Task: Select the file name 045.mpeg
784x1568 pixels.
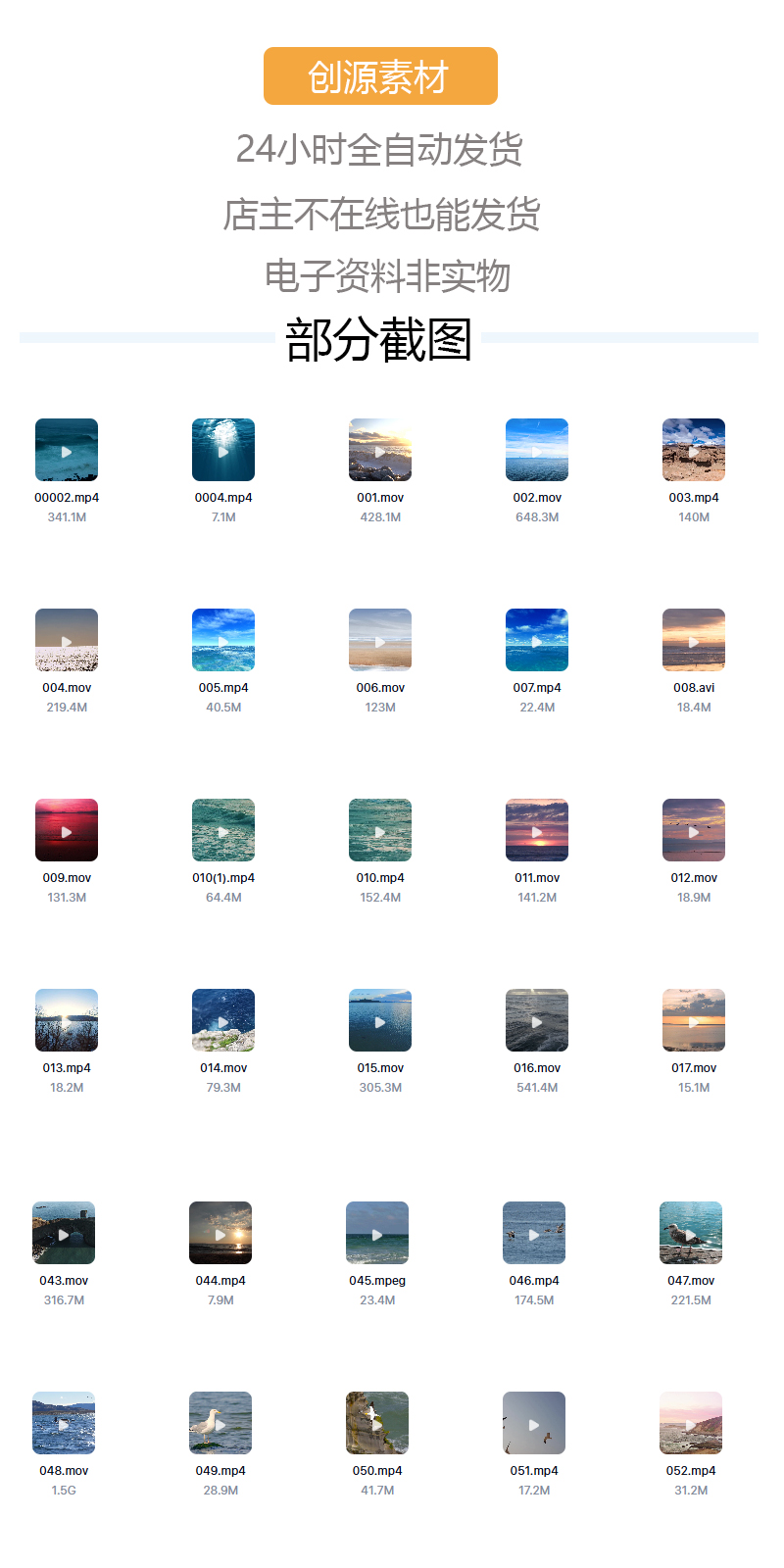Action: click(x=377, y=1281)
